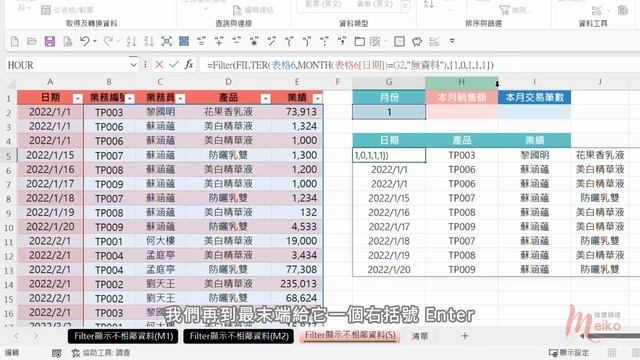Switch to Filter顯示不相鄰資料(M1) sheet tab

point(123,336)
